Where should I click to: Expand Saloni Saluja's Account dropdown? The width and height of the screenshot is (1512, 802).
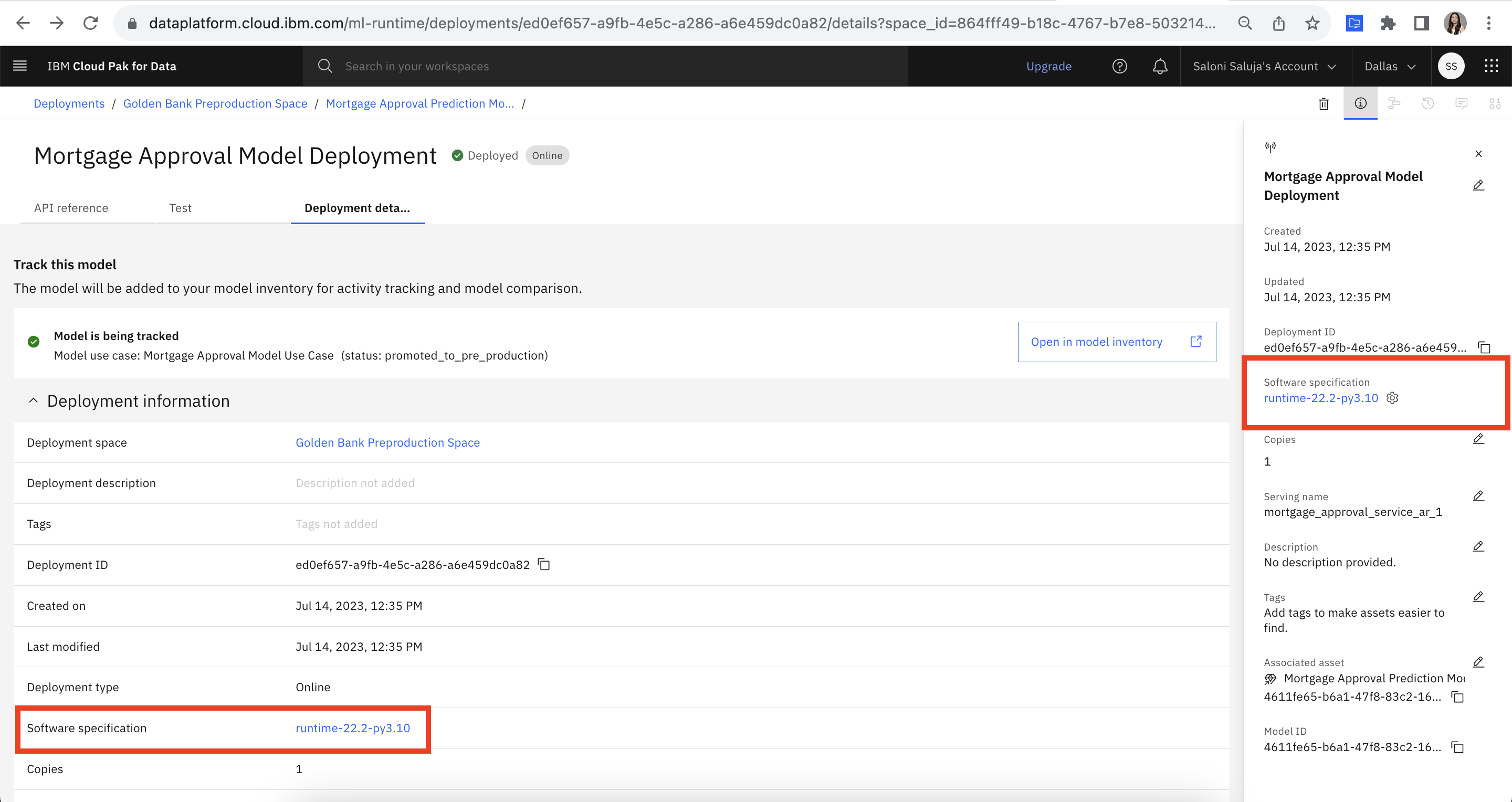pyautogui.click(x=1265, y=66)
